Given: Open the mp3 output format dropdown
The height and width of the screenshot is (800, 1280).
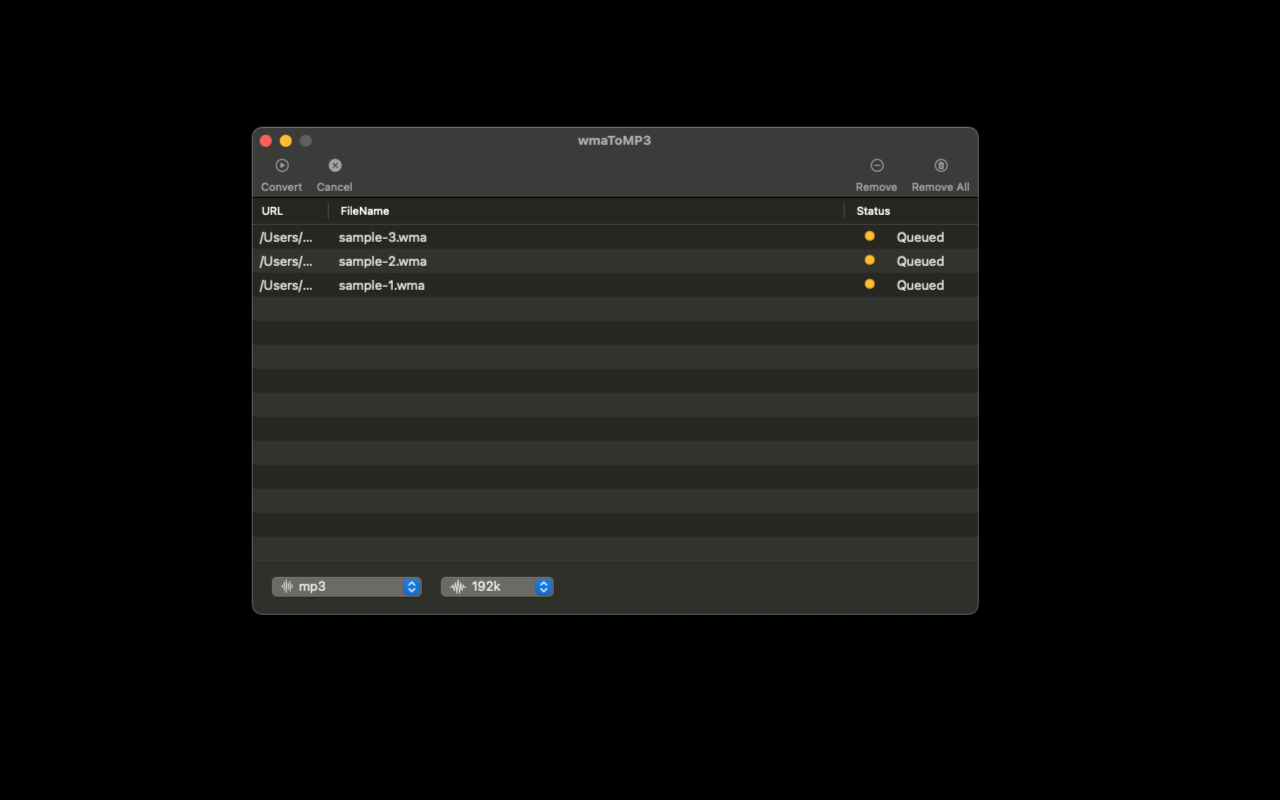Looking at the screenshot, I should tap(346, 586).
